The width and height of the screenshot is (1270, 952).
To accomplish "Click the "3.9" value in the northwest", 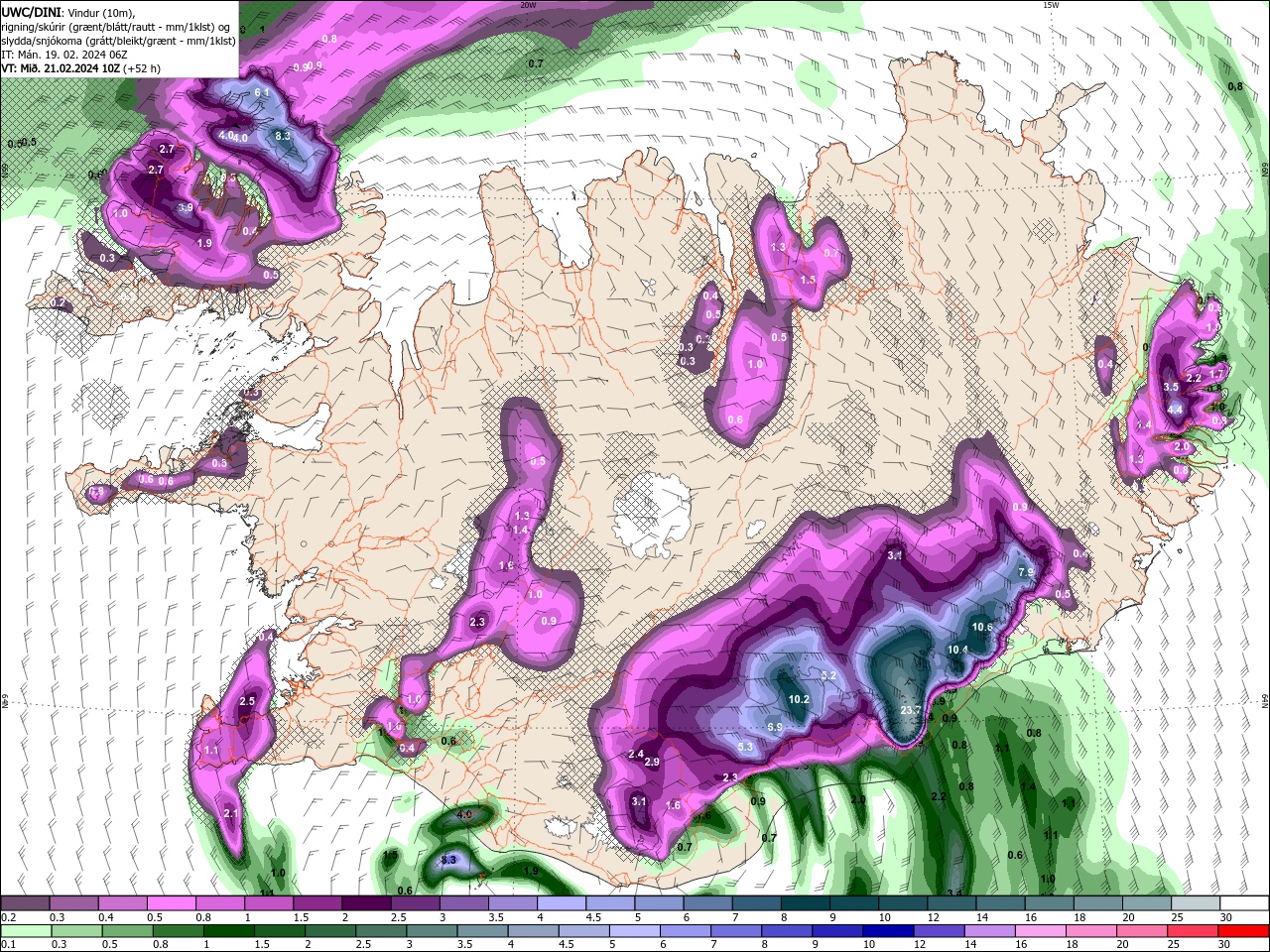I will (186, 208).
